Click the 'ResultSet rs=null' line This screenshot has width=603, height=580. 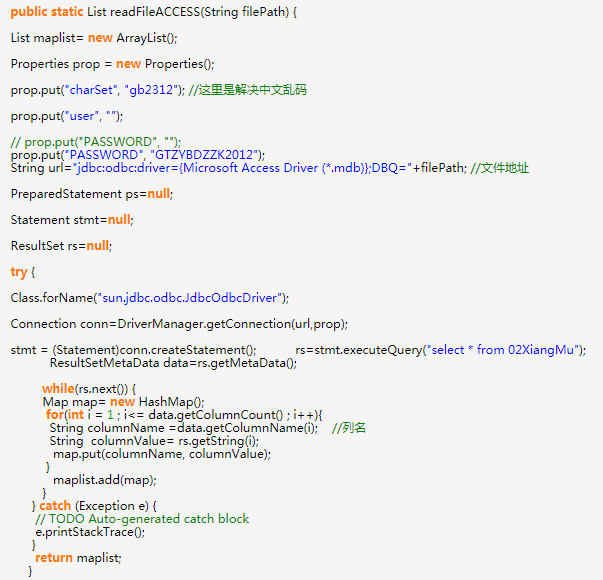pos(62,246)
